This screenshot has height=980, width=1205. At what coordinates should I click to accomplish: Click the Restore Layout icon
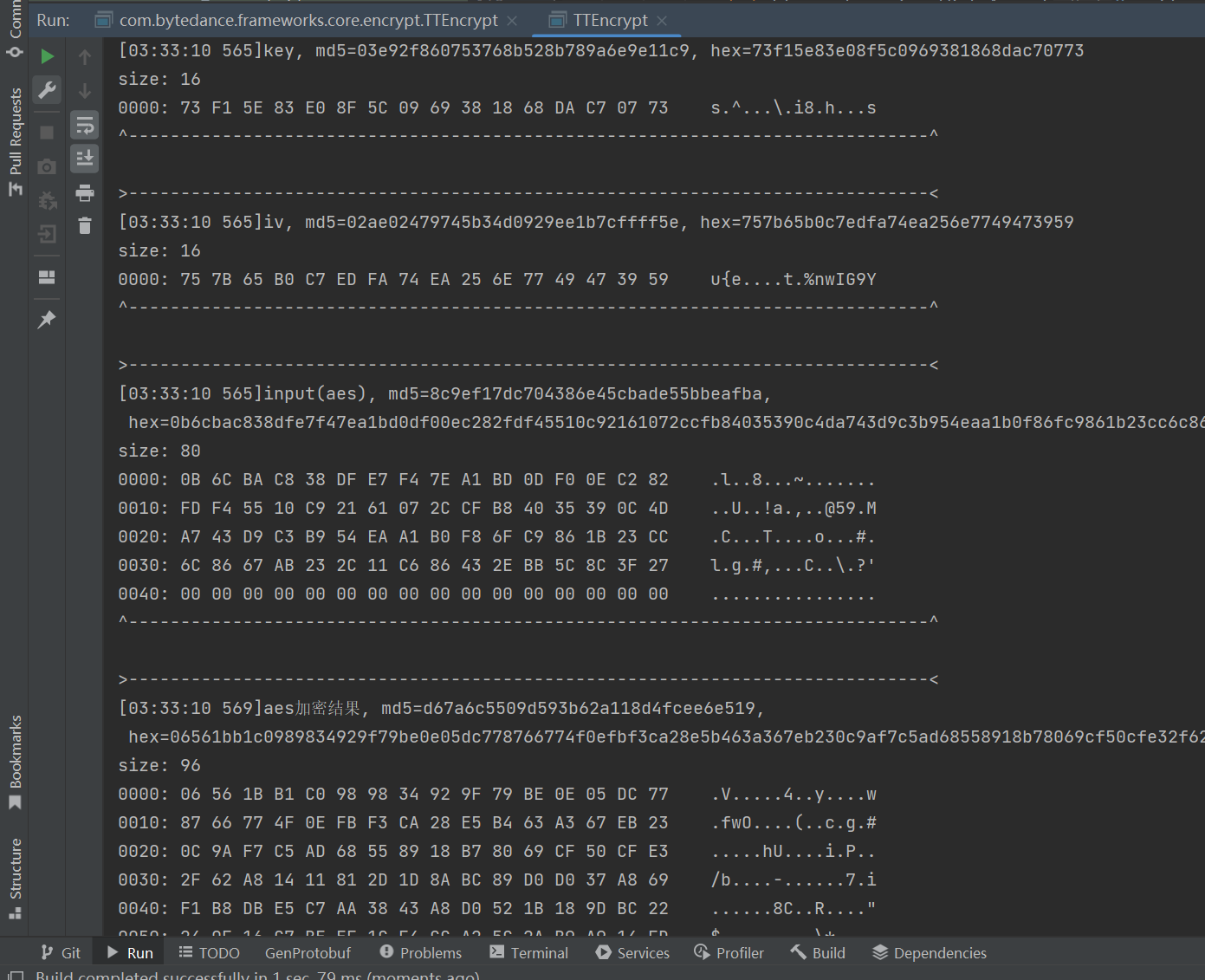[x=48, y=277]
